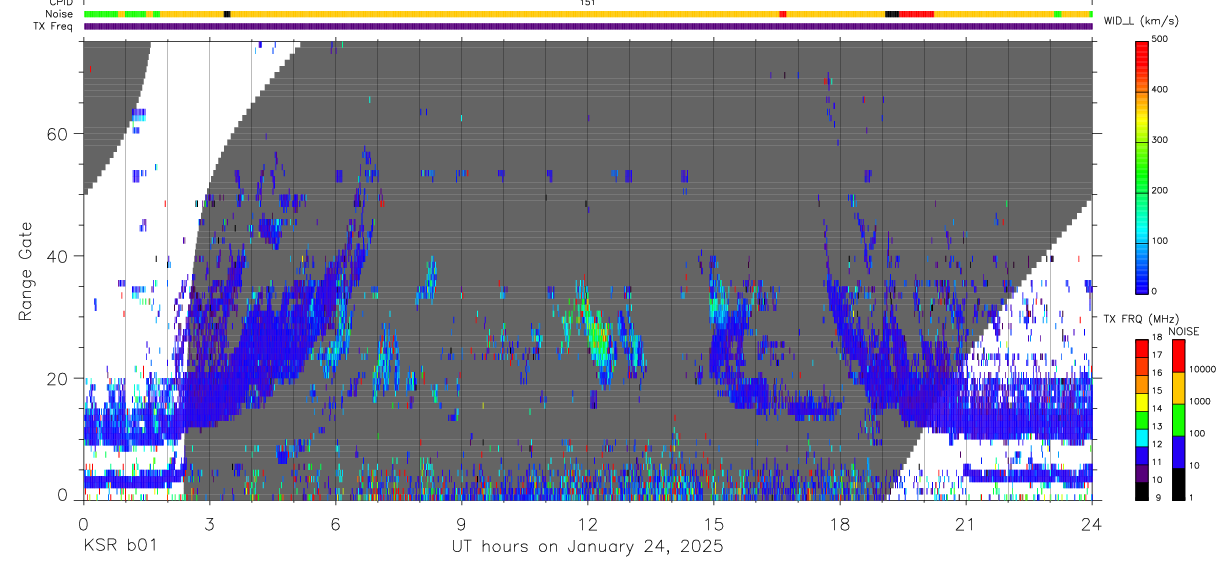Click the 'WID⊥ (km/s)' colorbar title
The height and width of the screenshot is (567, 1228).
pyautogui.click(x=1140, y=21)
